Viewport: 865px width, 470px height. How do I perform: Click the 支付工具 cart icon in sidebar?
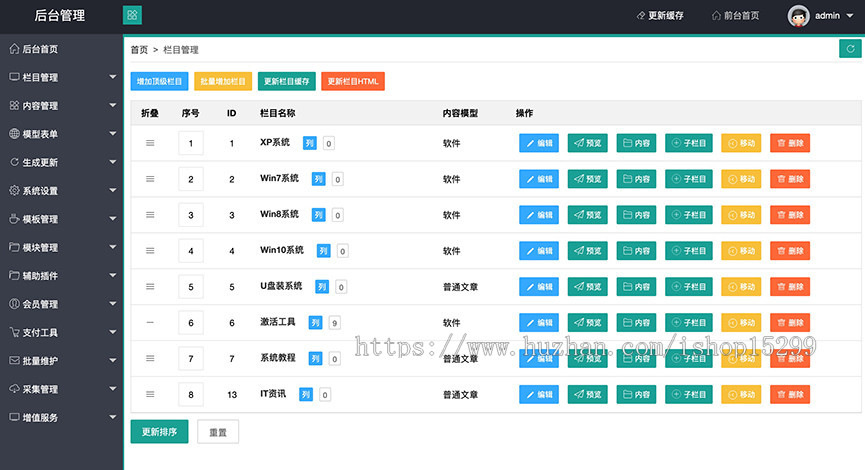14,332
